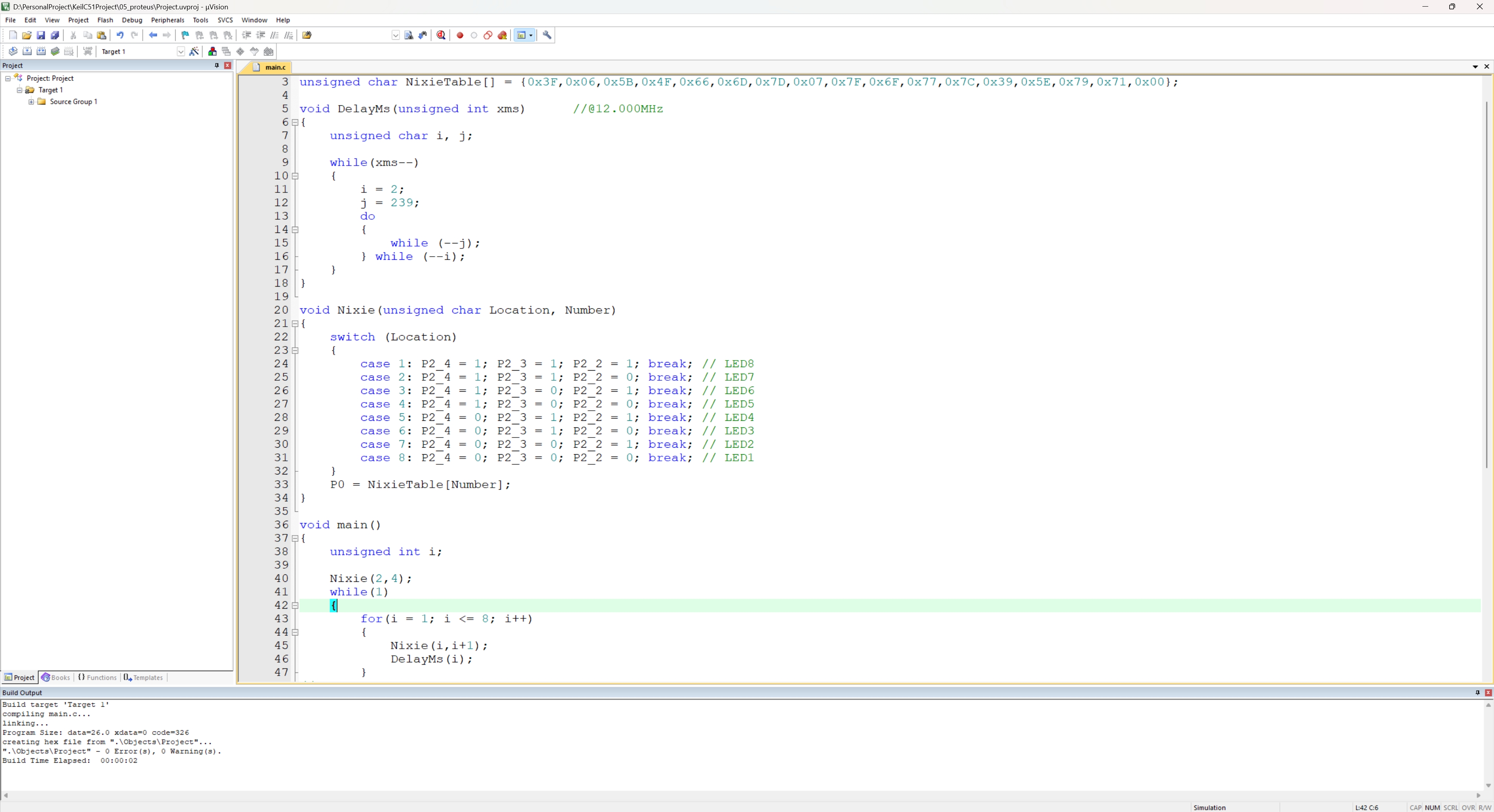Toggle enable/disable breakpoint with the hollow circle icon
The image size is (1494, 812).
474,35
